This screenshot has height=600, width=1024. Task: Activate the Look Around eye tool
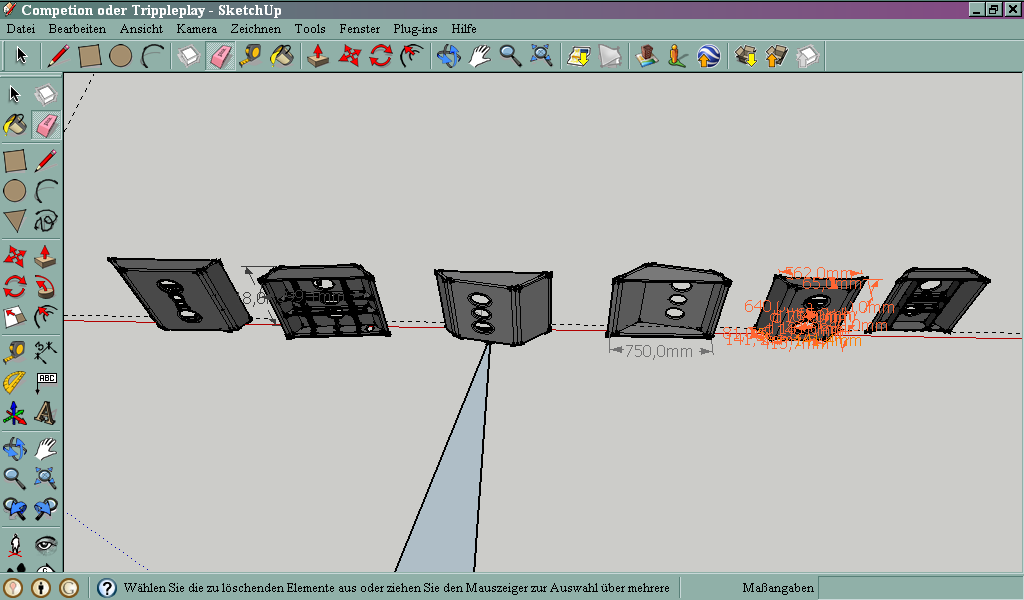[x=45, y=545]
